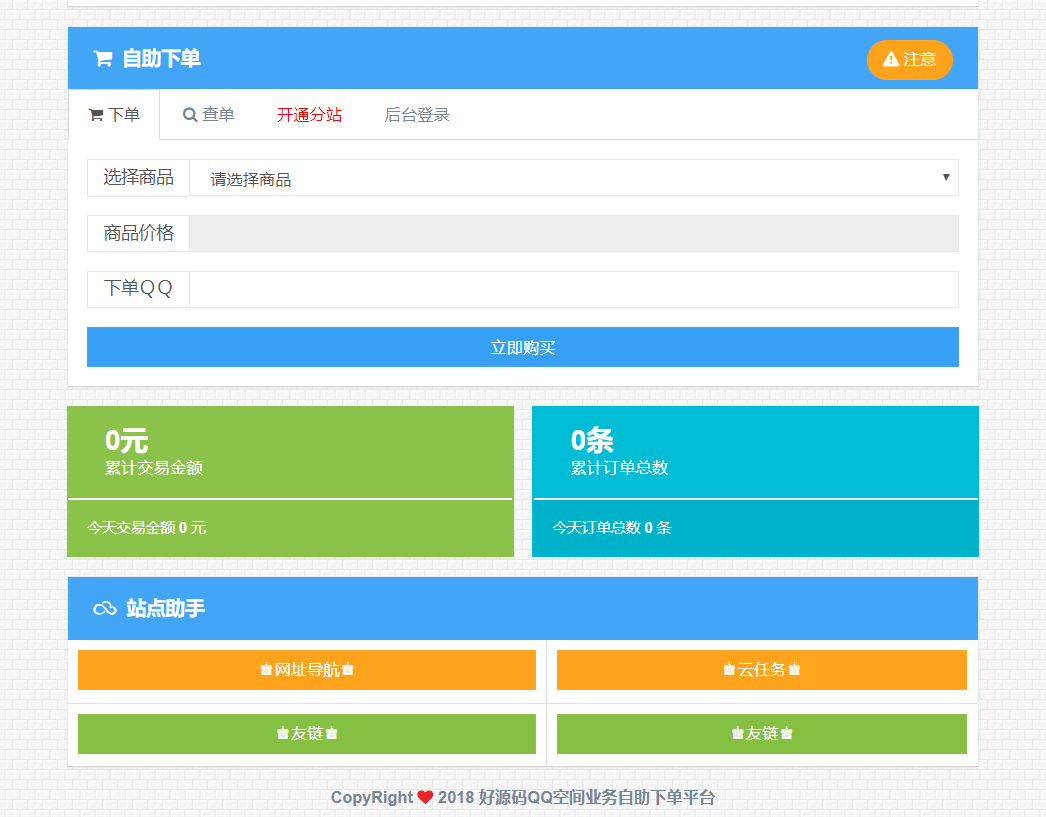
Task: Click the 云任务 button
Action: pos(761,670)
